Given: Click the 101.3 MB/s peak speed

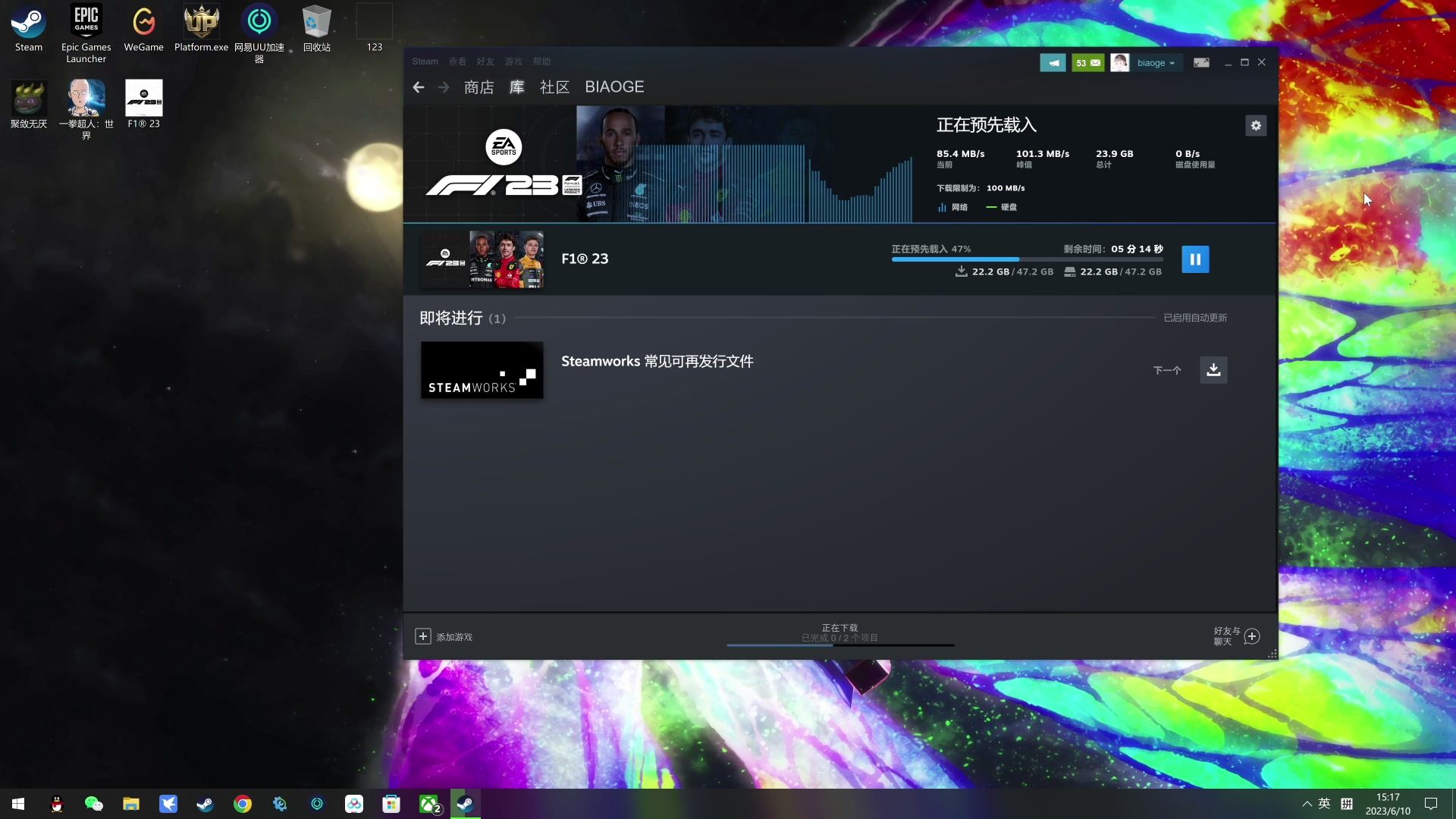Looking at the screenshot, I should click(1043, 154).
